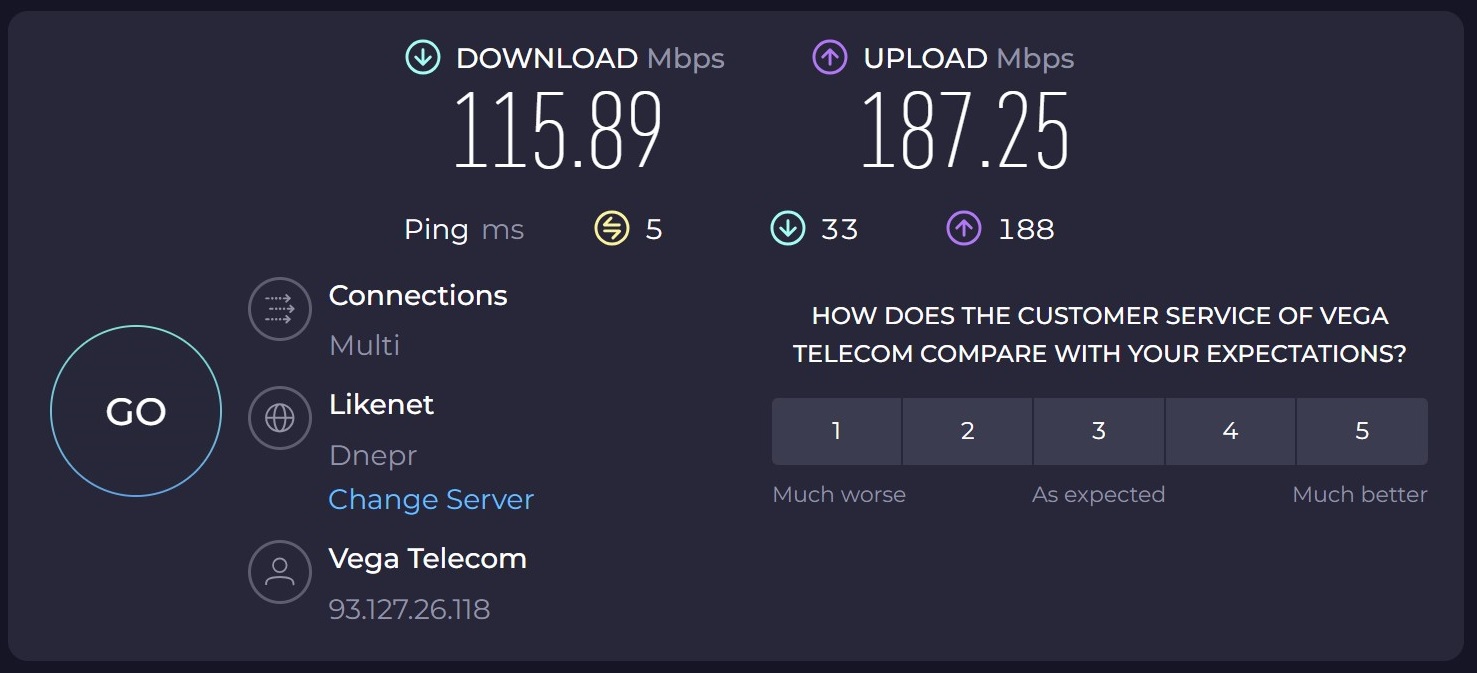Image resolution: width=1477 pixels, height=673 pixels.
Task: Click the yellow idle ping latency icon
Action: click(611, 229)
